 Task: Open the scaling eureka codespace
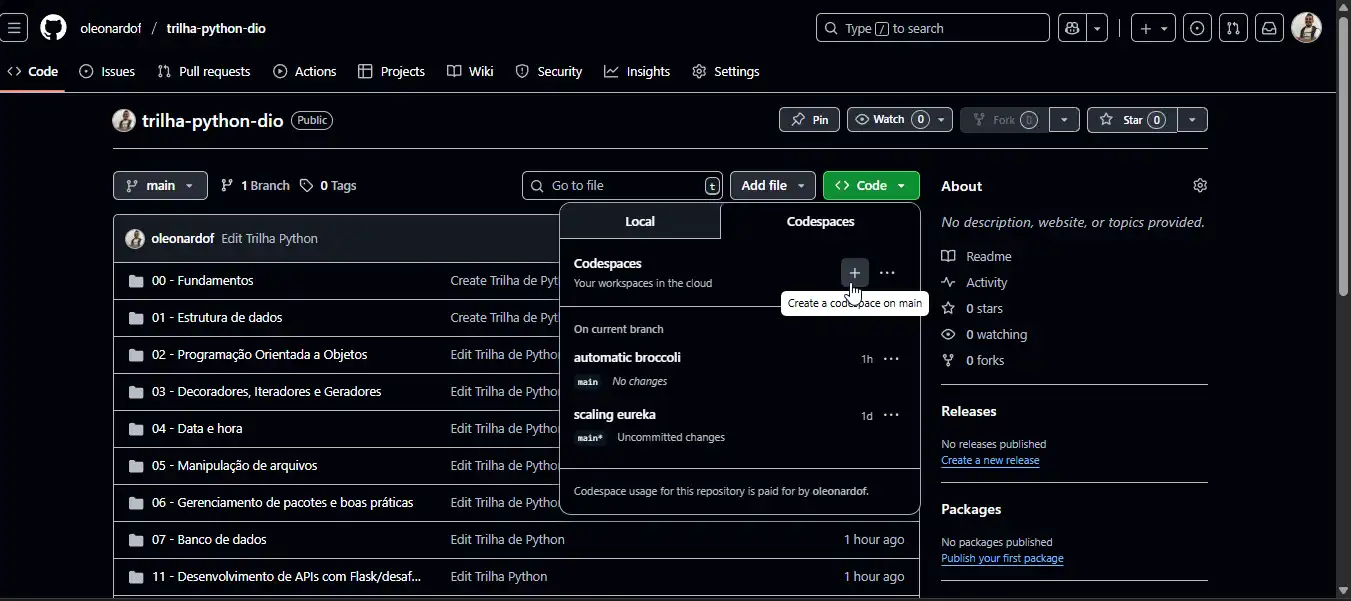[x=615, y=415]
